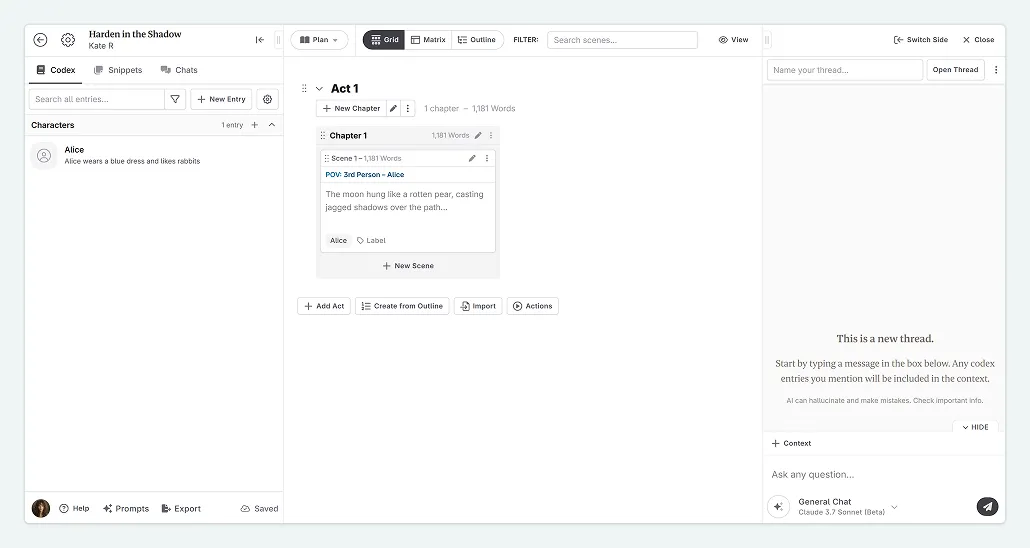
Task: Click the Search scenes filter field
Action: tap(622, 40)
